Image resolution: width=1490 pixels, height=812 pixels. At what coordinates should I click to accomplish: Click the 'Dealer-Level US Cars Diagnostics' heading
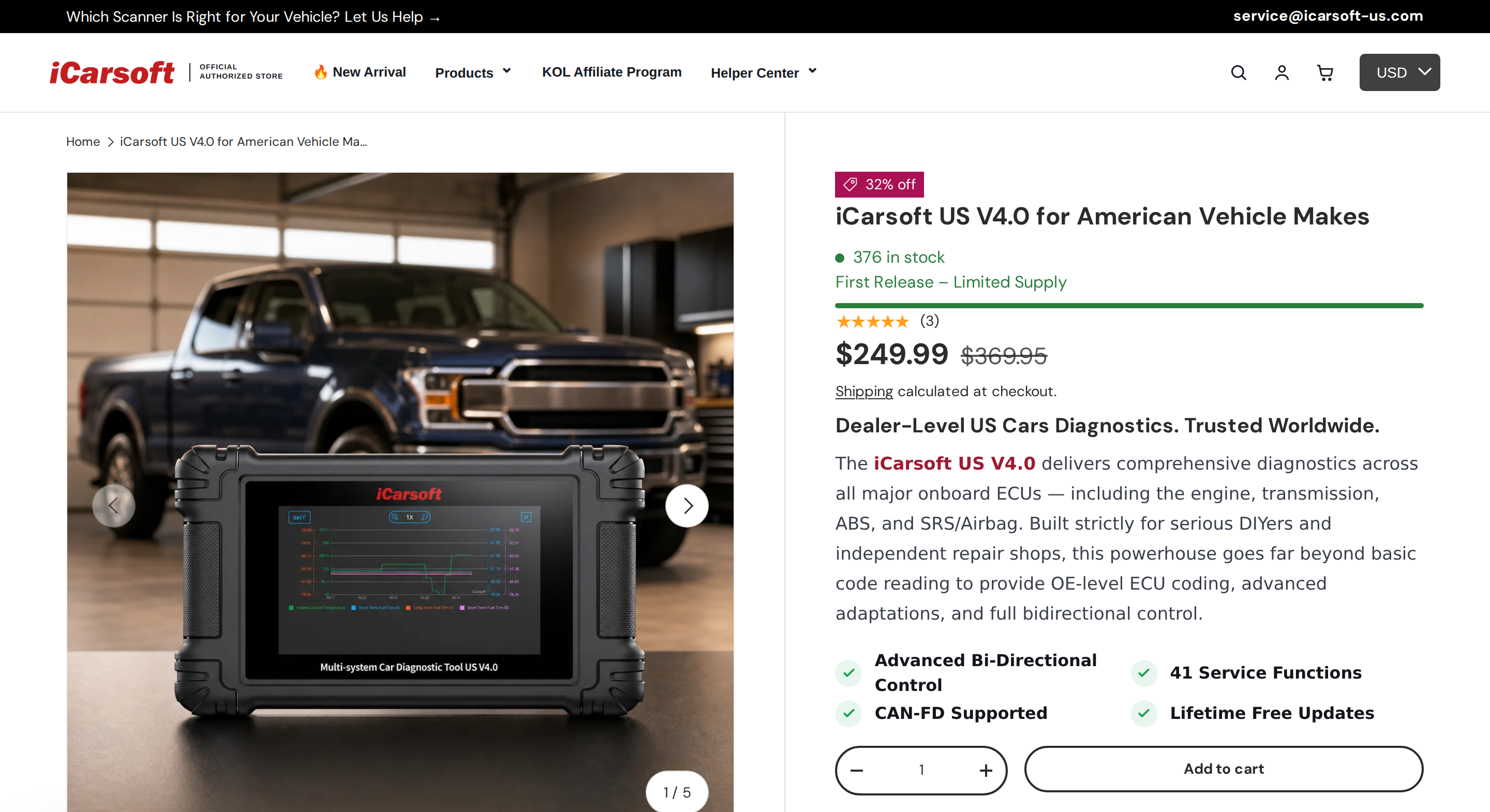point(1107,426)
